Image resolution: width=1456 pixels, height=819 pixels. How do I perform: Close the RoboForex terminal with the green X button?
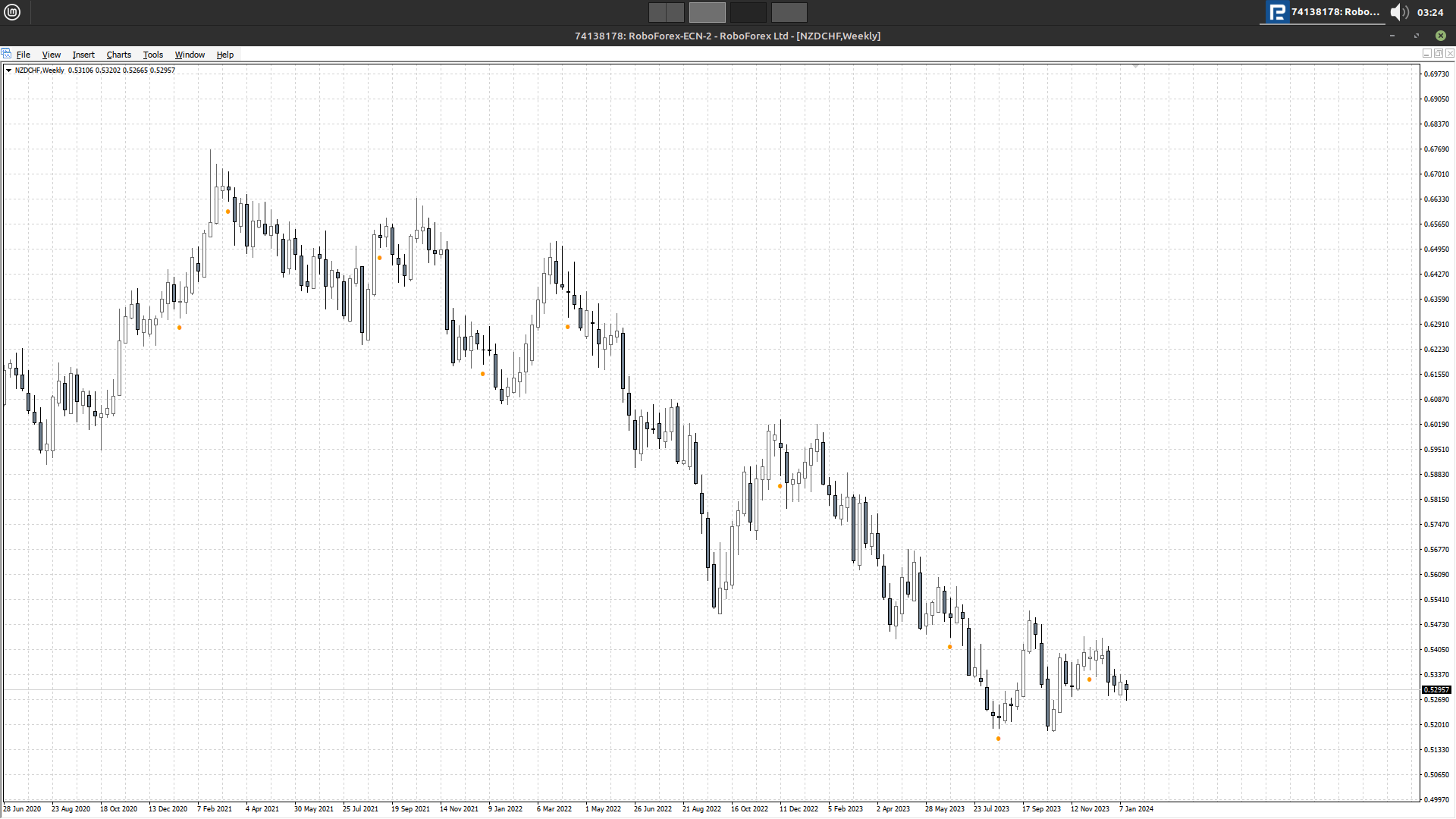[1440, 36]
